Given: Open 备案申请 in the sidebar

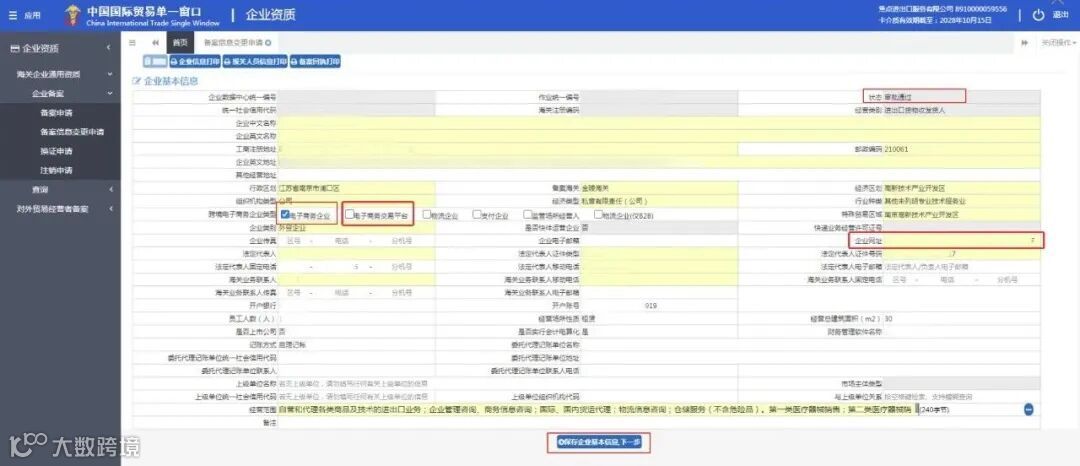Looking at the screenshot, I should pyautogui.click(x=56, y=112).
